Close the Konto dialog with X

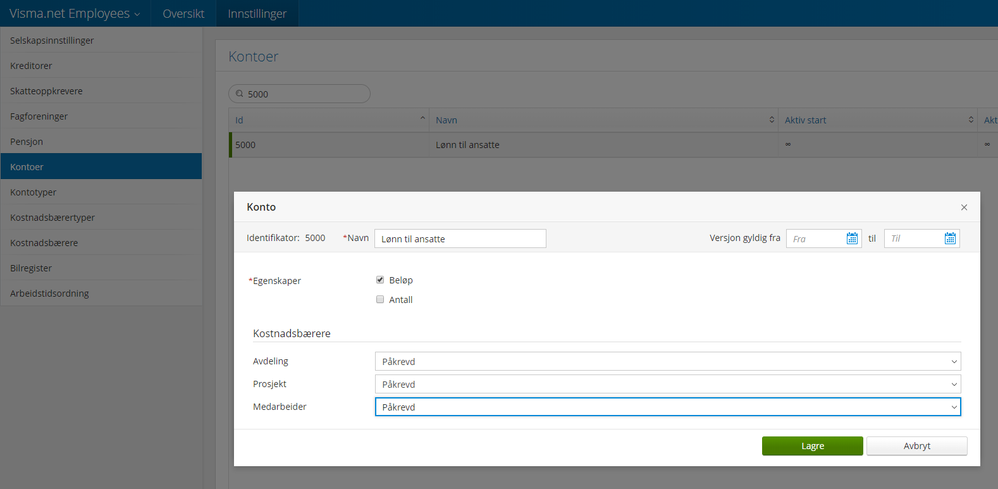coord(964,208)
